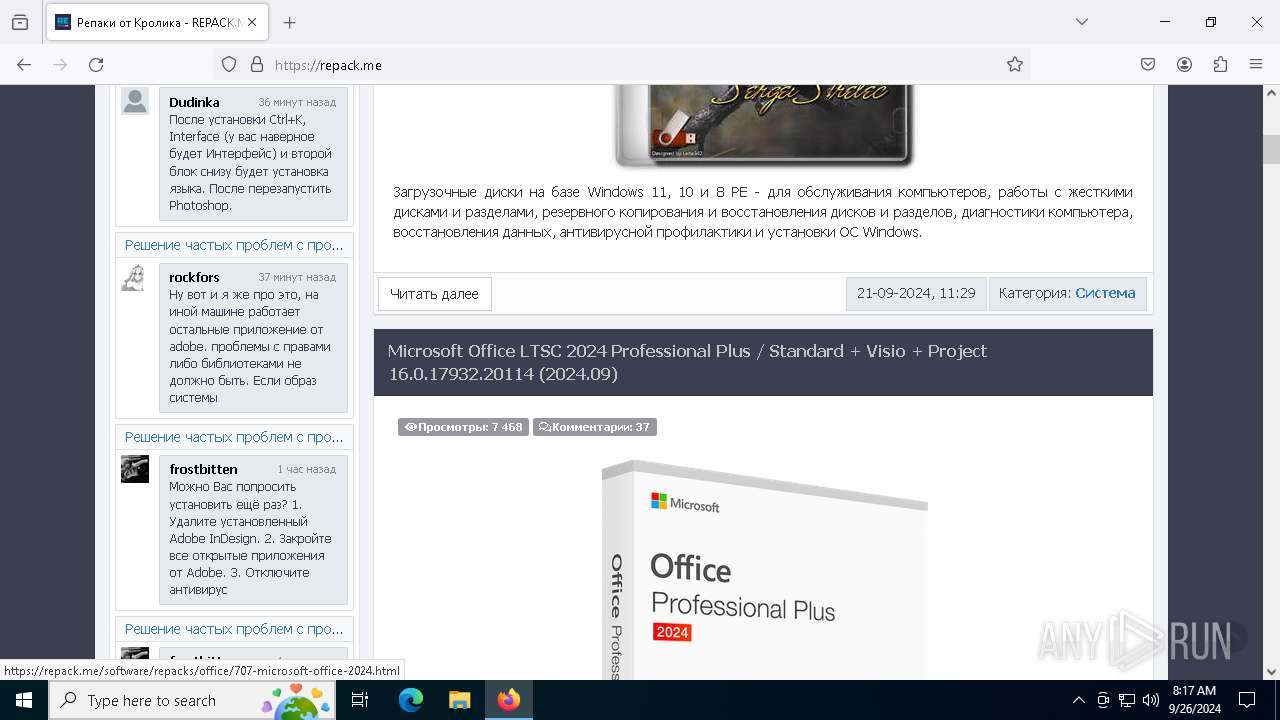The image size is (1280, 720).
Task: Click the tracking protection shield icon
Action: coord(229,64)
